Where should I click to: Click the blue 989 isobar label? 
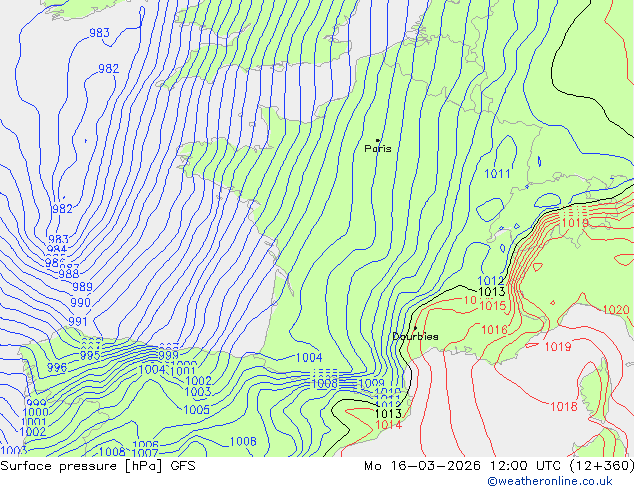pos(82,287)
